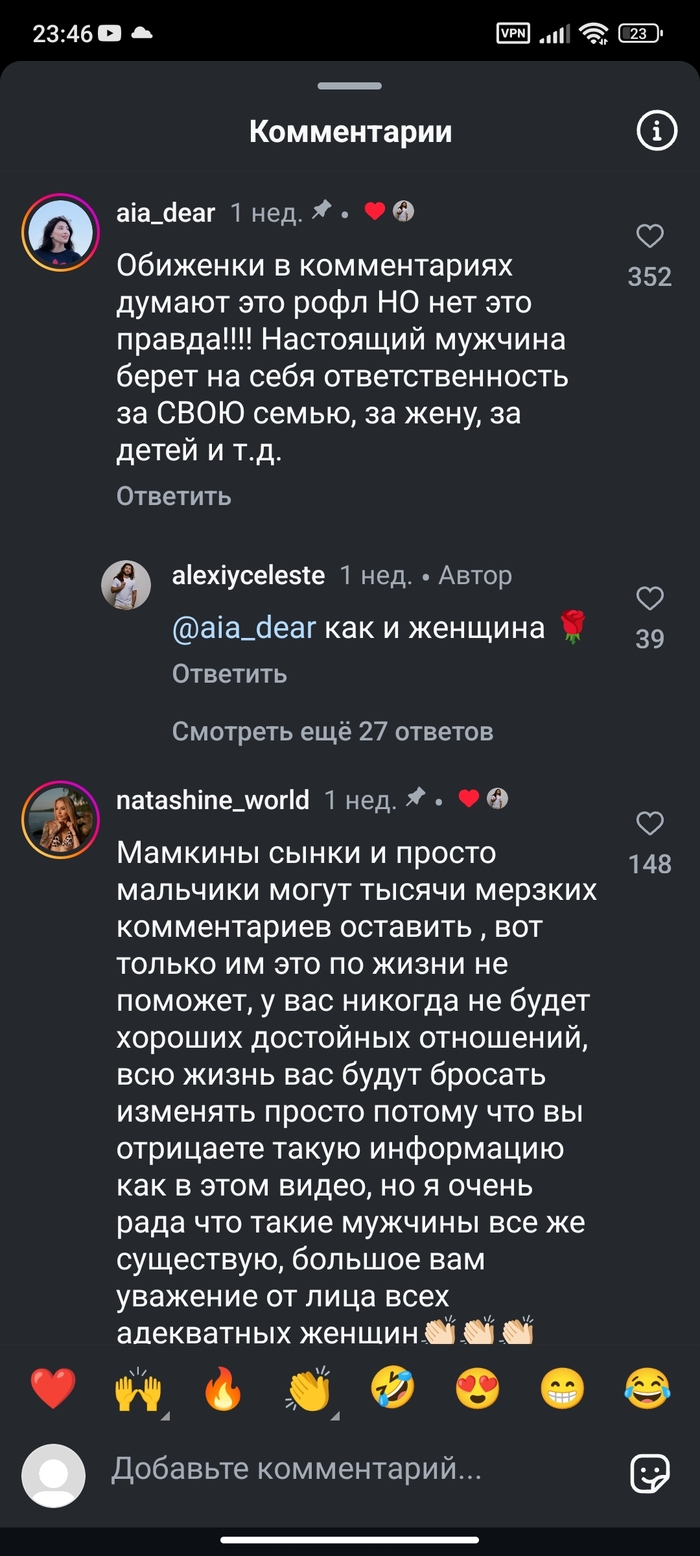Insert the heart-eyes emoji
The image size is (700, 1556).
pos(478,1389)
